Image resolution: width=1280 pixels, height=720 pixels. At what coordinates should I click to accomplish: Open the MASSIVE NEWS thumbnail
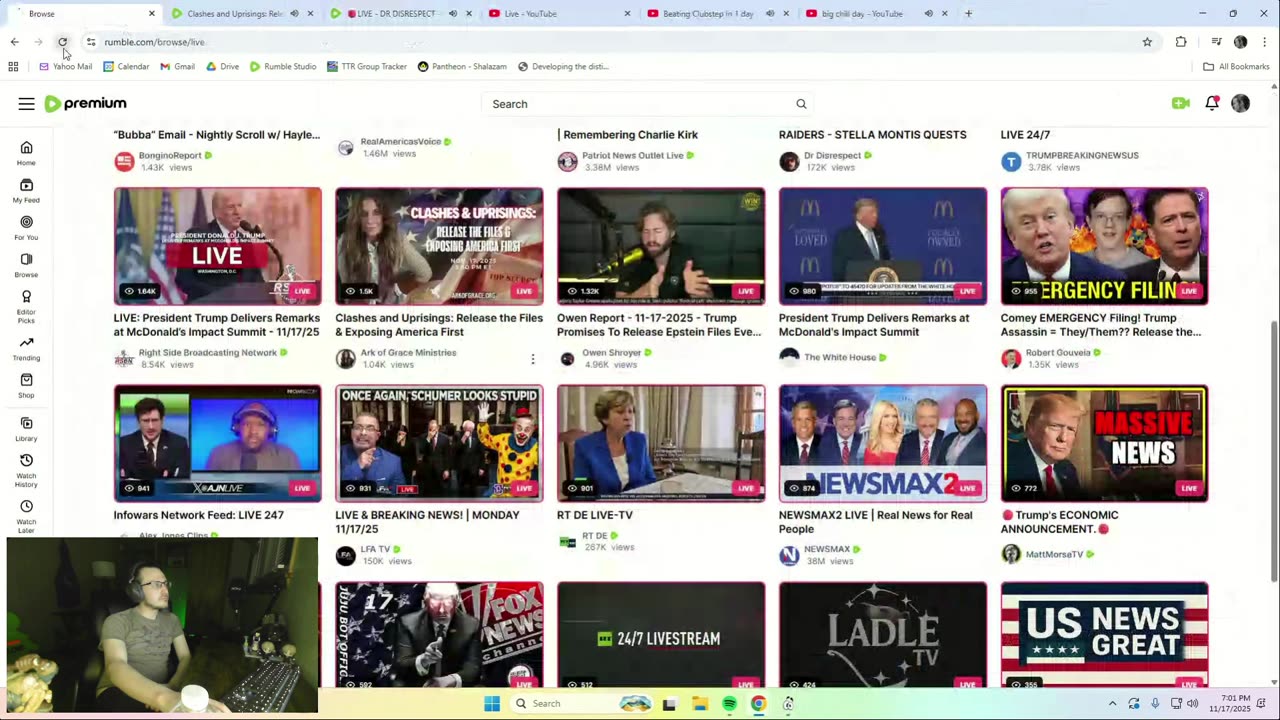[x=1104, y=443]
